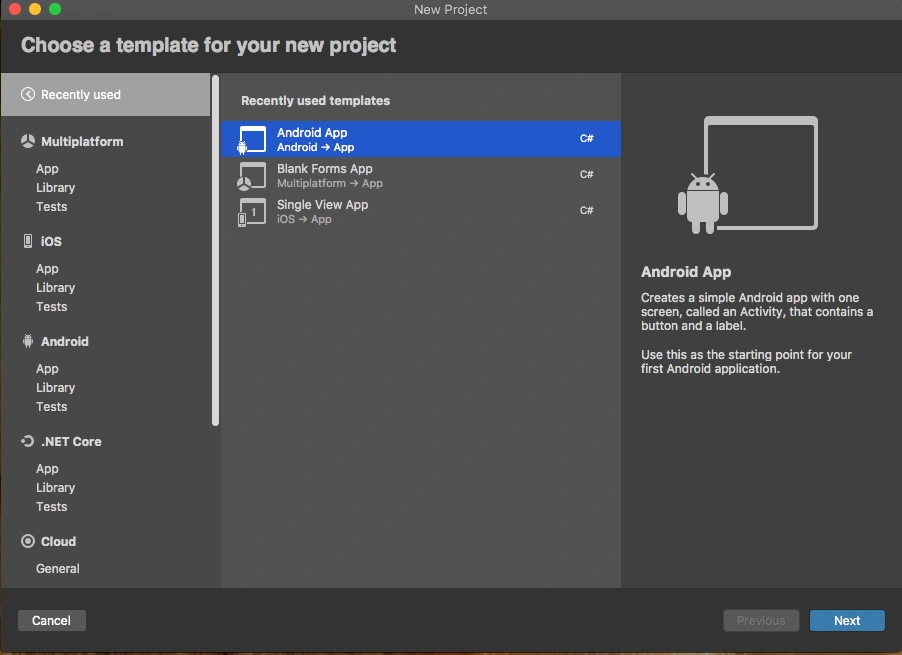
Task: Open Library under Android
Action: [55, 388]
